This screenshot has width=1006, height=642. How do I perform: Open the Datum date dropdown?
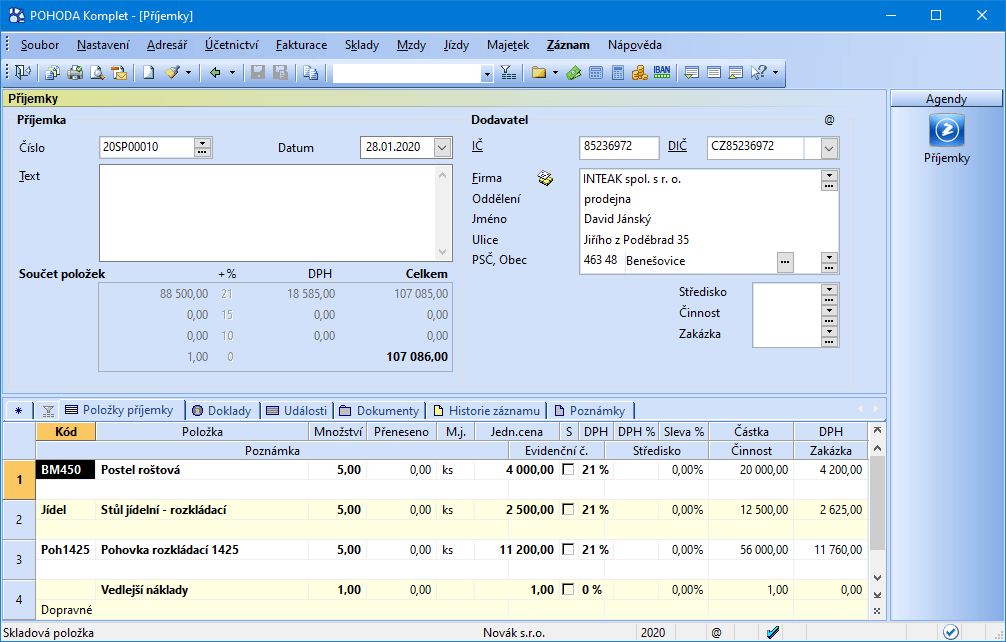(442, 148)
